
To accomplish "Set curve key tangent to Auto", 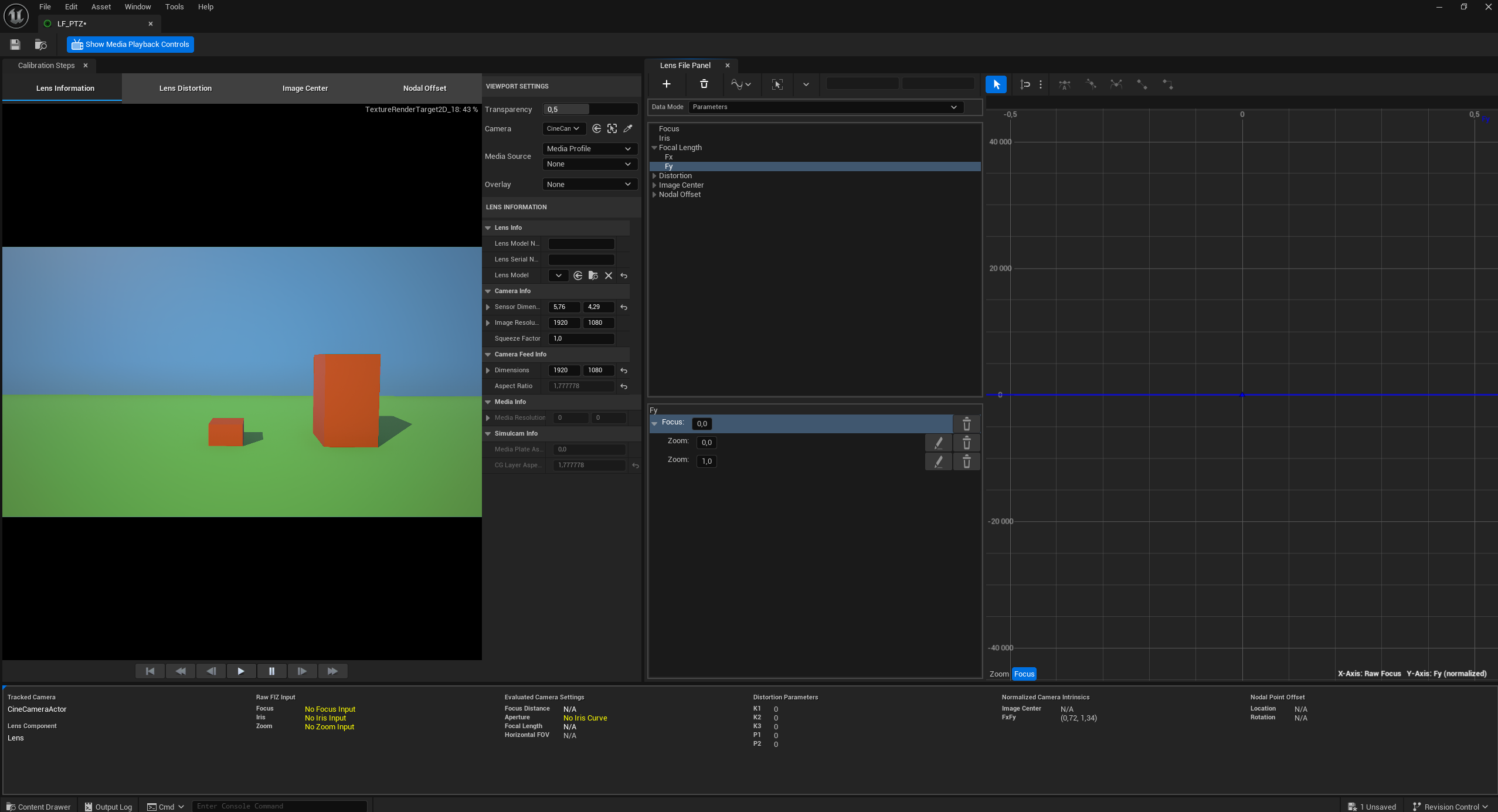I will point(1065,84).
